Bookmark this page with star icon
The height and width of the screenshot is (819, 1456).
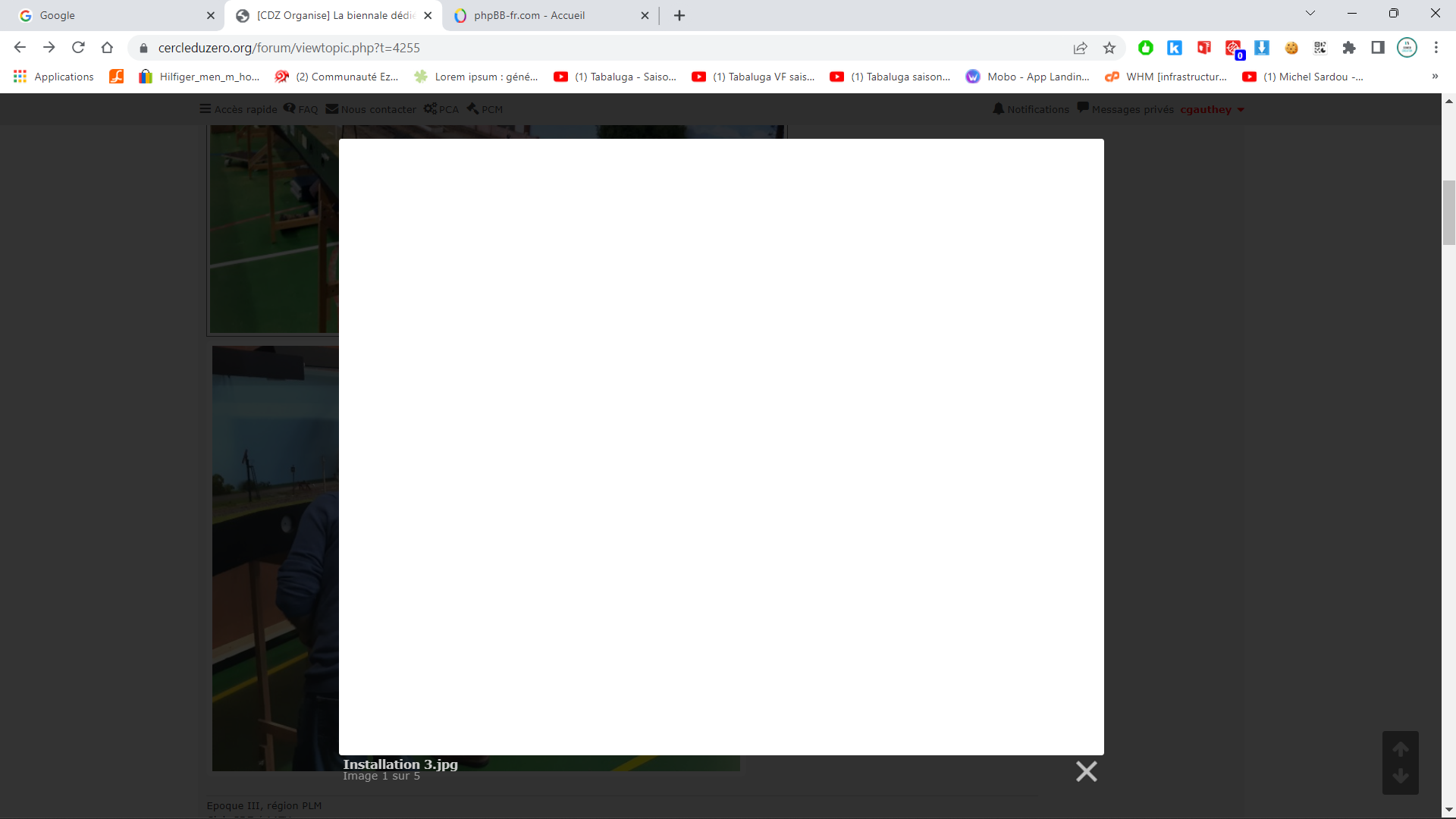click(x=1109, y=48)
